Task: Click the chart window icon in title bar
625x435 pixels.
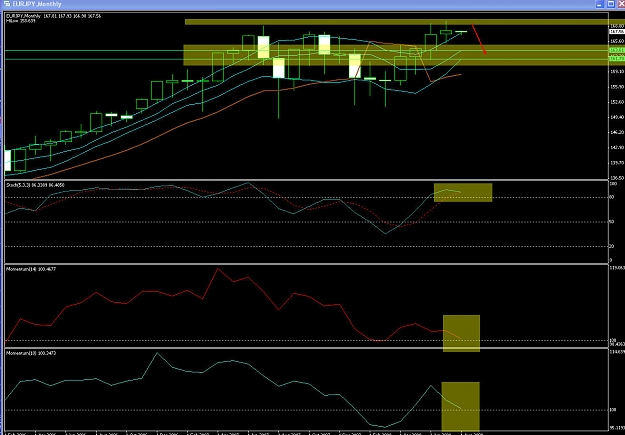Action: click(7, 4)
